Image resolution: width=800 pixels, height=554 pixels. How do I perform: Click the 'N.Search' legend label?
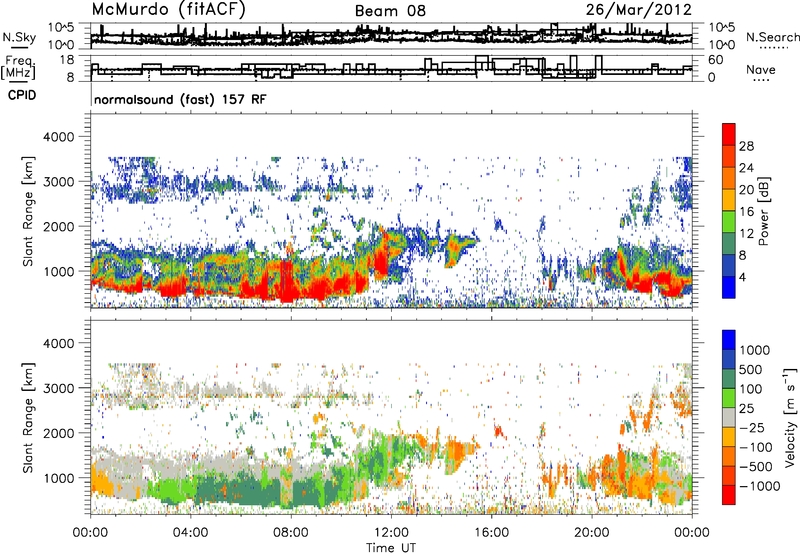tap(772, 37)
